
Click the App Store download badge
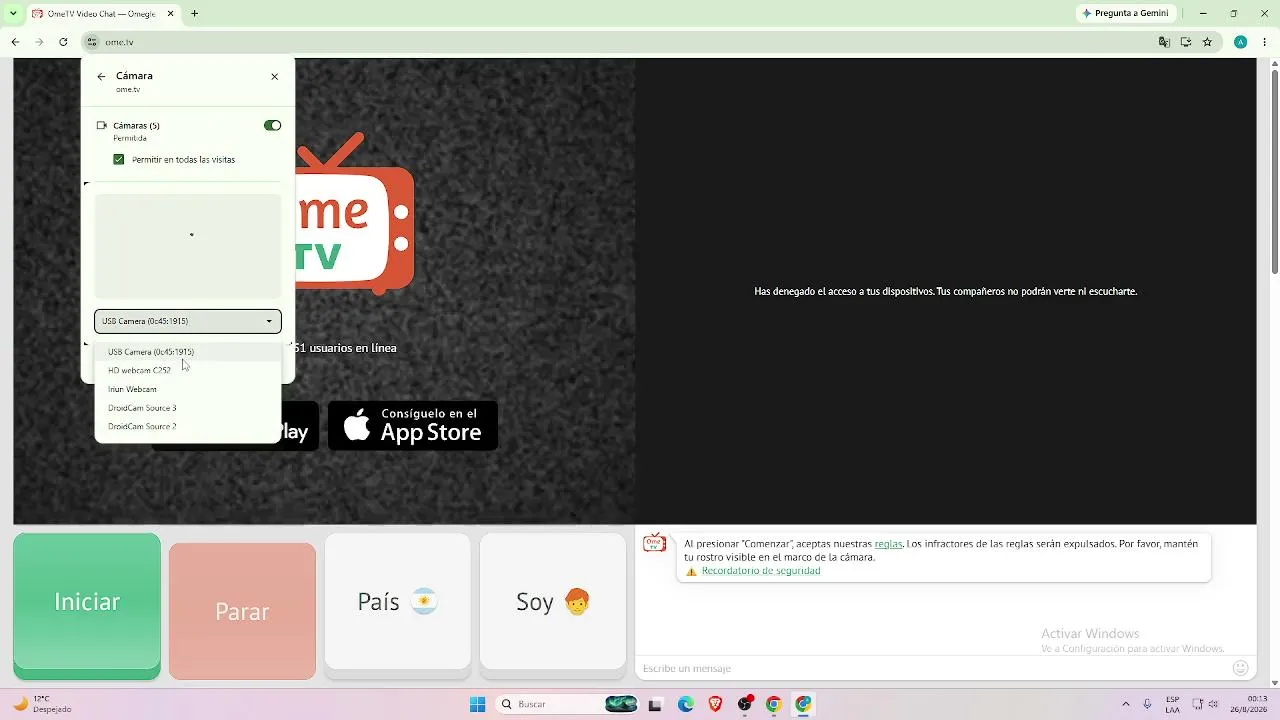(x=413, y=426)
